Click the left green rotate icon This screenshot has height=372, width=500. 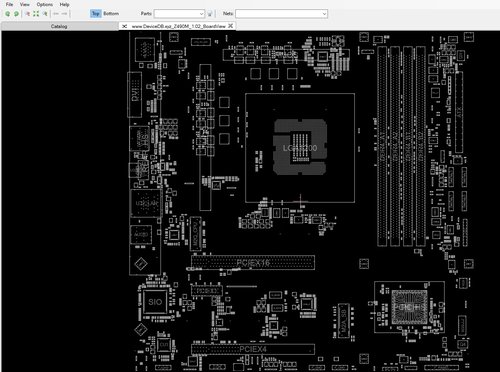8,14
